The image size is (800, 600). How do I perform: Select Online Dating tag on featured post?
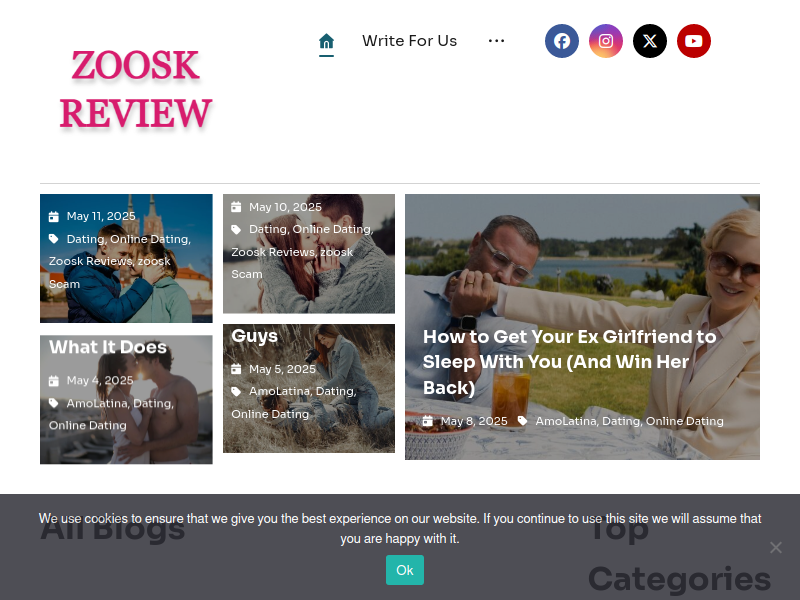685,421
